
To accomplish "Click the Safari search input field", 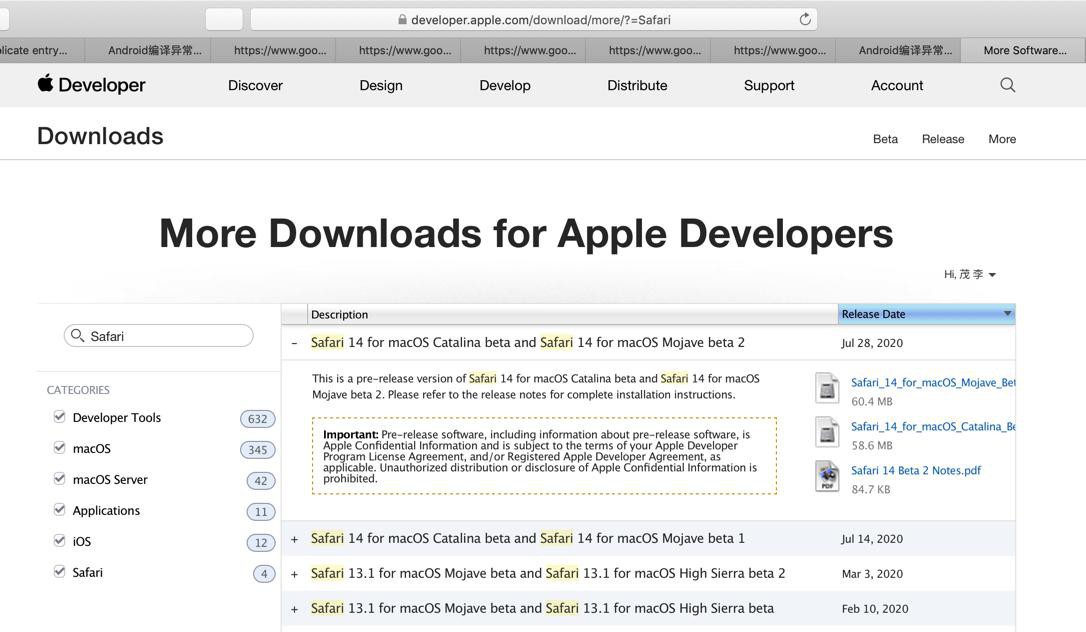I will coord(159,336).
